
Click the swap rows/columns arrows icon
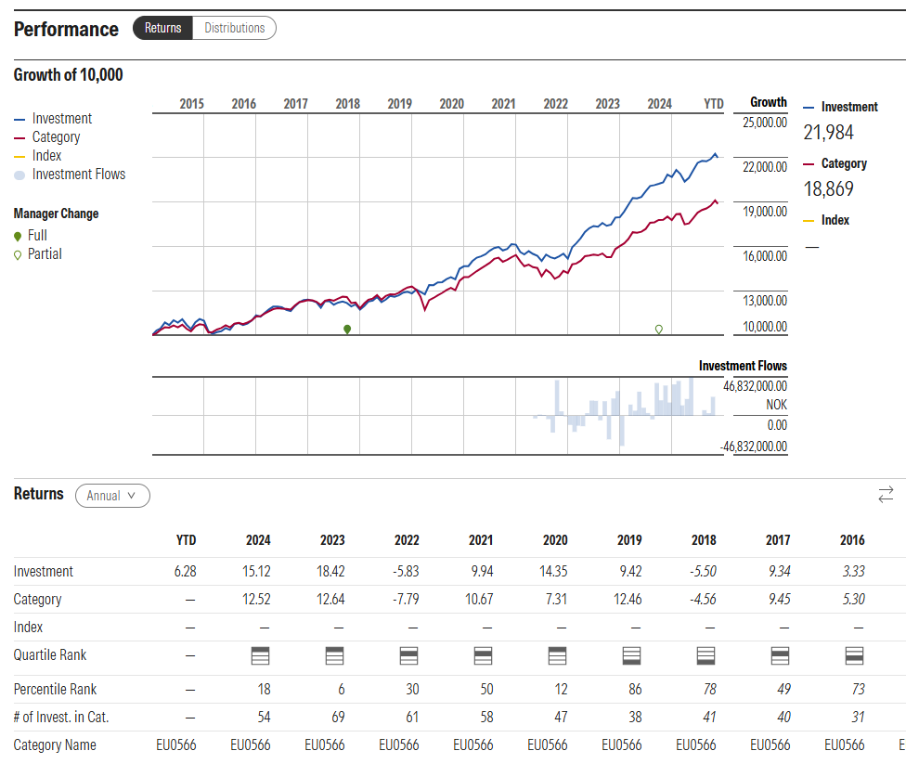point(885,494)
